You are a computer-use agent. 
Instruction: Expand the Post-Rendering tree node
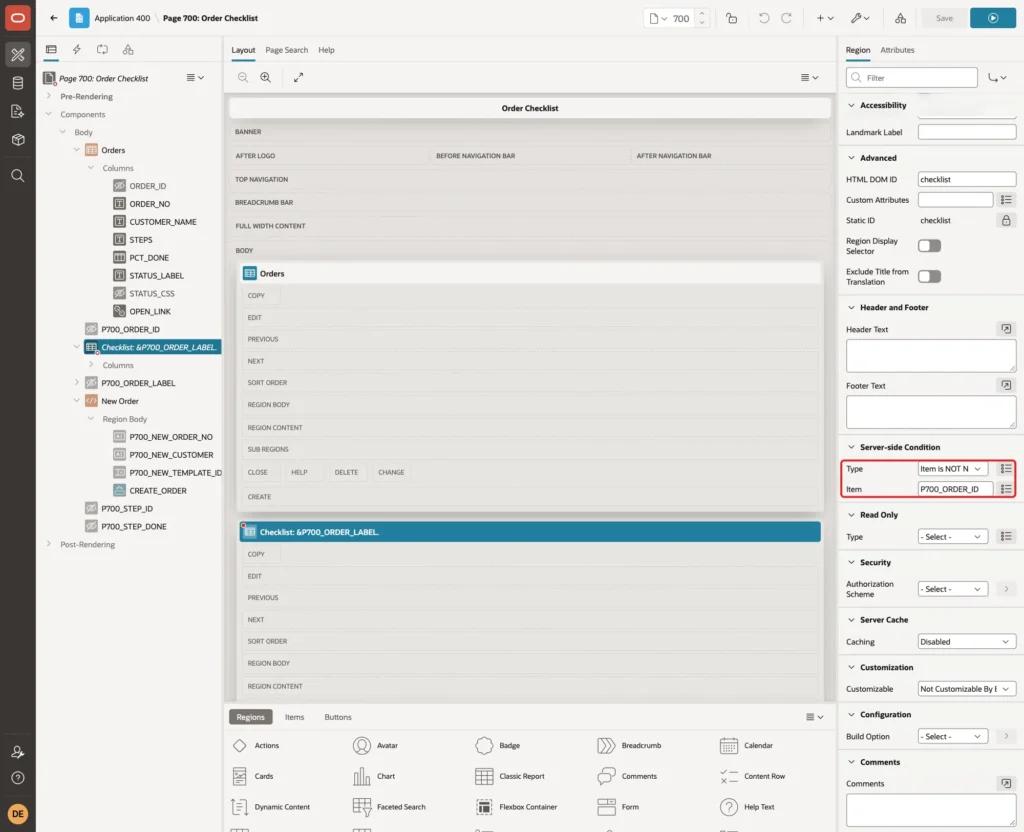(x=49, y=544)
